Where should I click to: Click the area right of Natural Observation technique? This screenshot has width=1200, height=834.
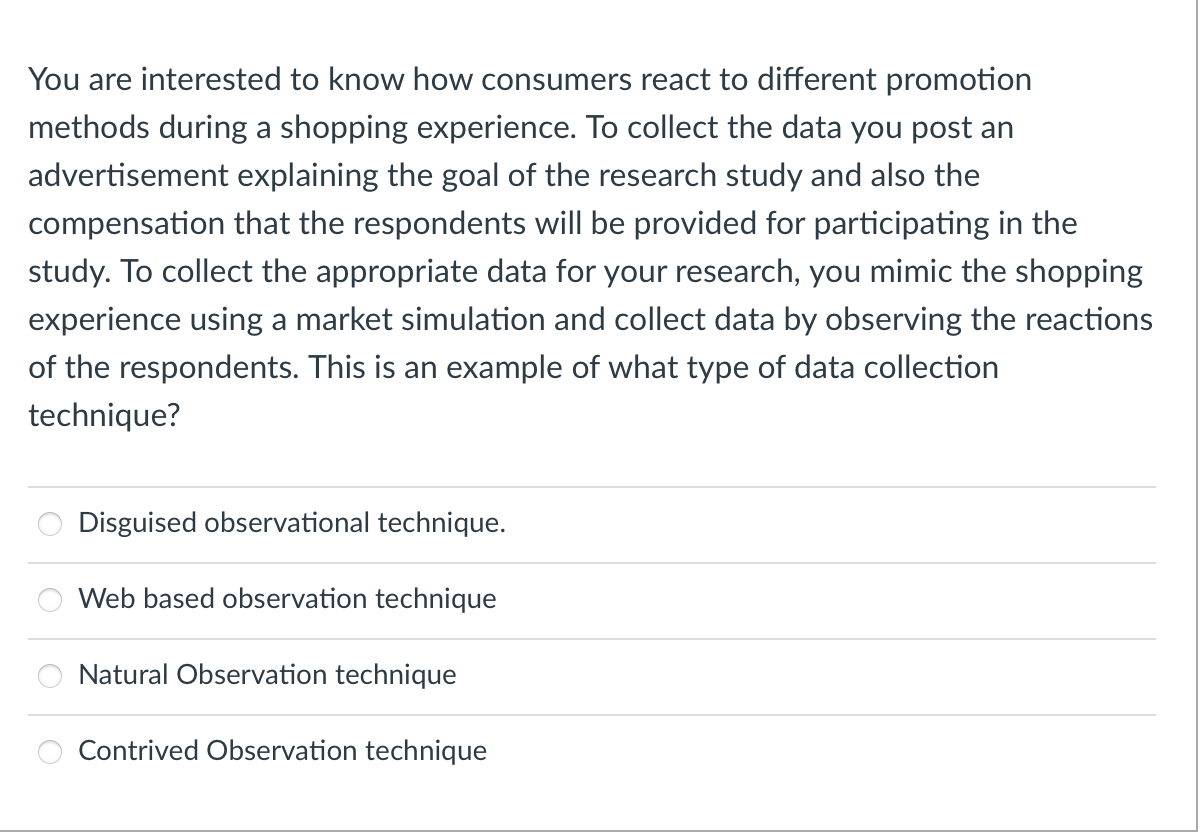(x=800, y=676)
